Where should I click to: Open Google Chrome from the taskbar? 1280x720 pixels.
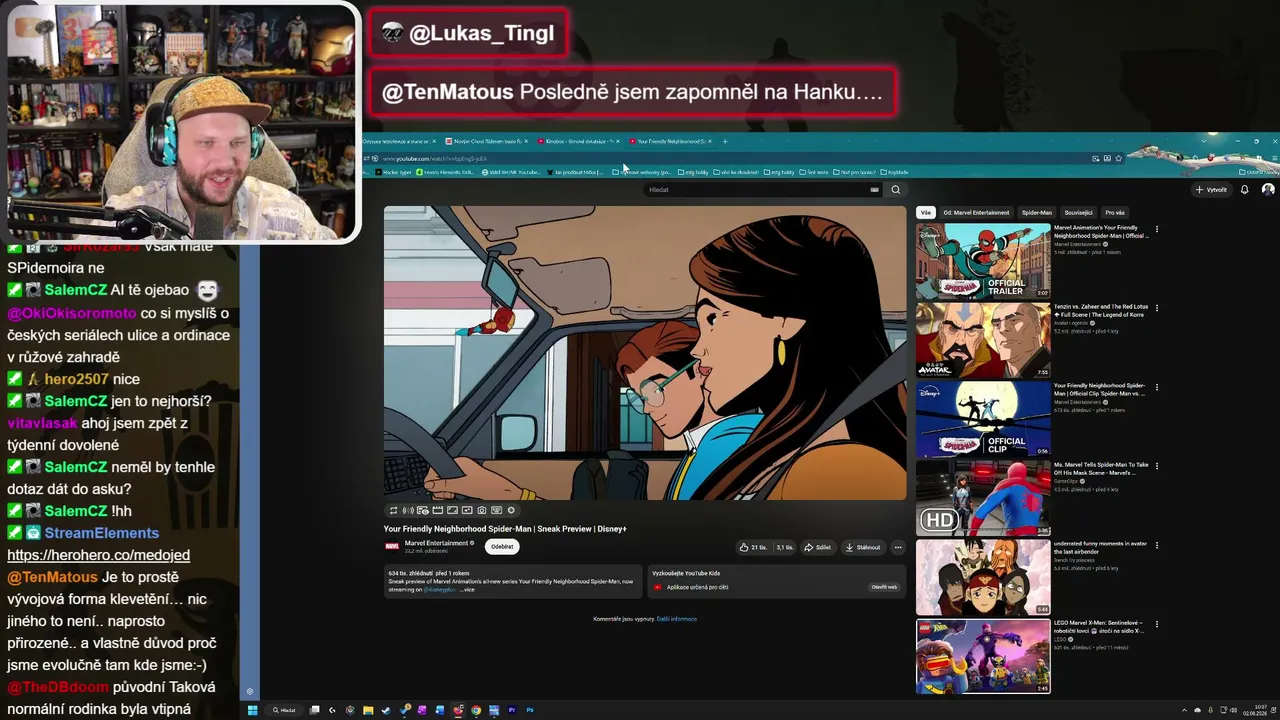tap(476, 710)
